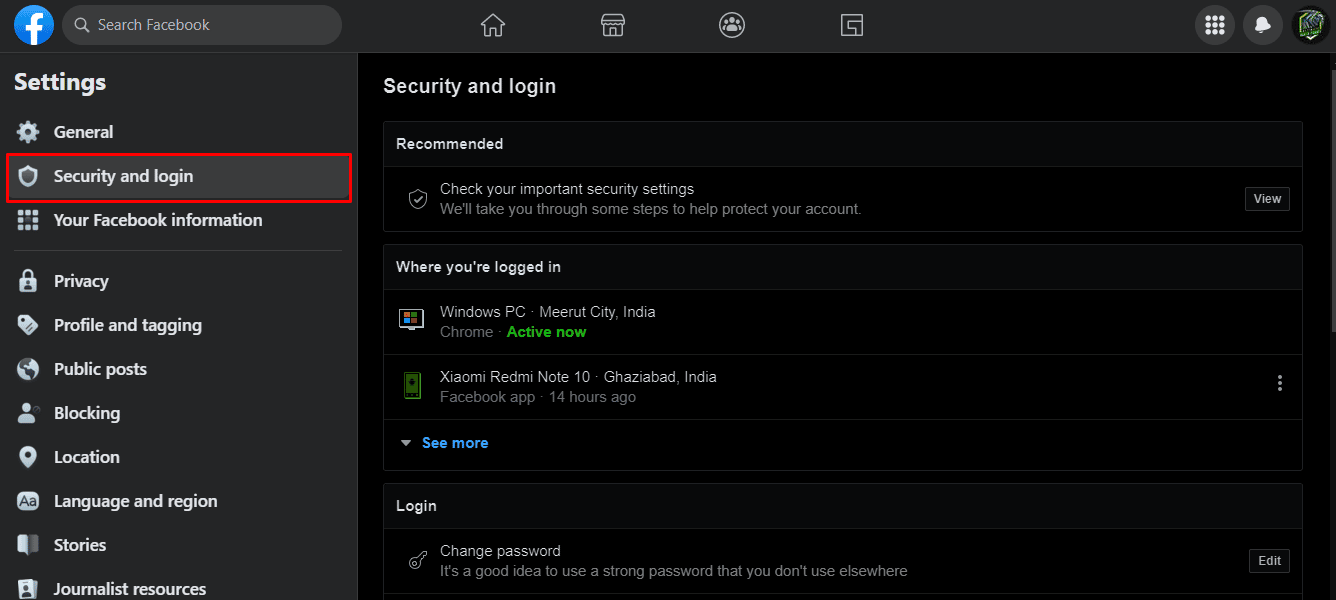1336x600 pixels.
Task: Expand See more logged-in devices
Action: click(454, 443)
